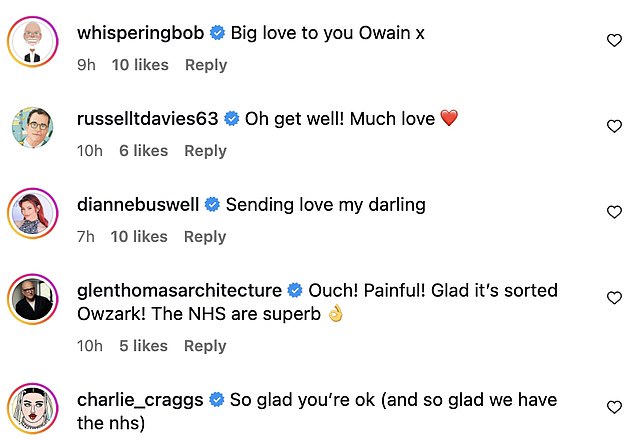Image resolution: width=634 pixels, height=441 pixels.
Task: Click the verified badge next to glenthomasarchitecture
Action: point(295,291)
